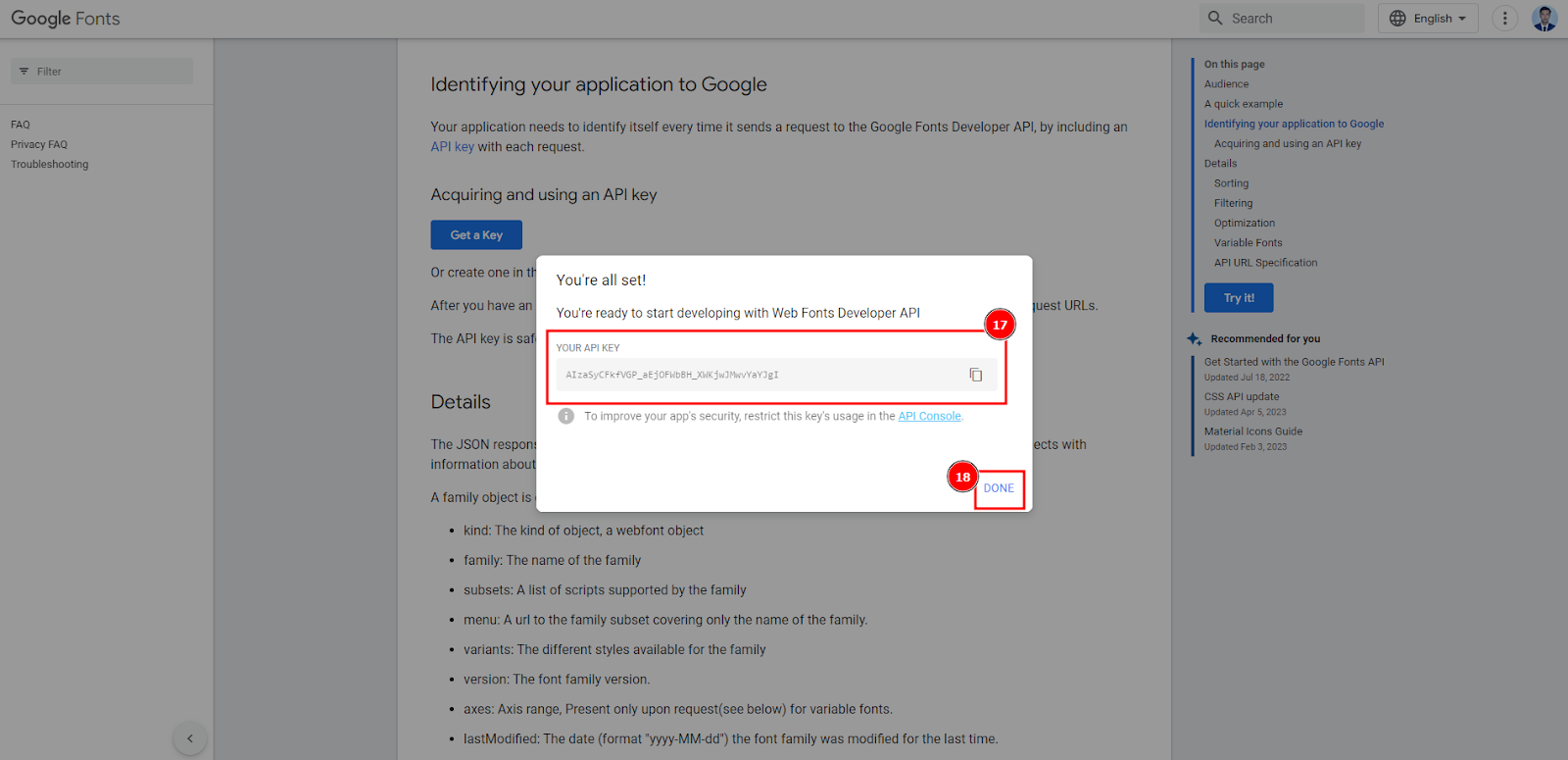
Task: Jump to Sorting section
Action: 1232,183
